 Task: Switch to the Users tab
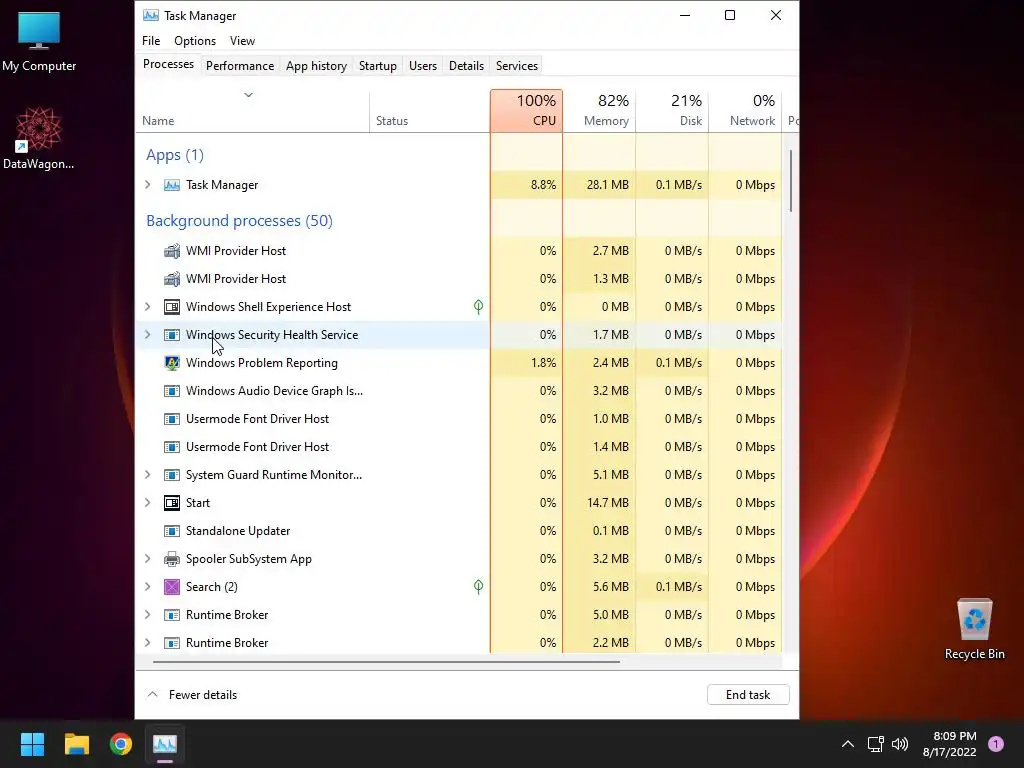[423, 66]
